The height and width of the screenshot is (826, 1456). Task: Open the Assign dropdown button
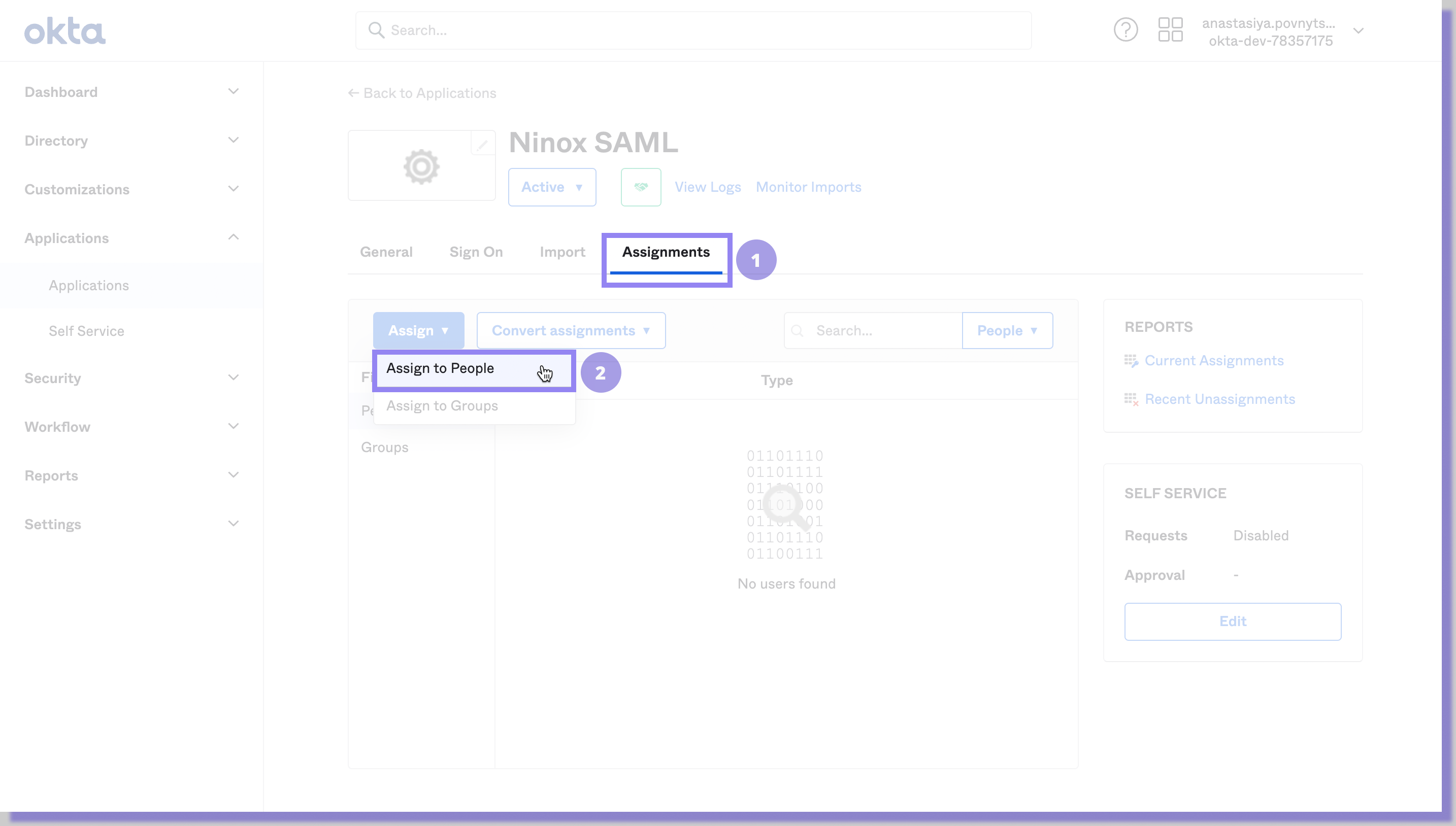pyautogui.click(x=418, y=331)
